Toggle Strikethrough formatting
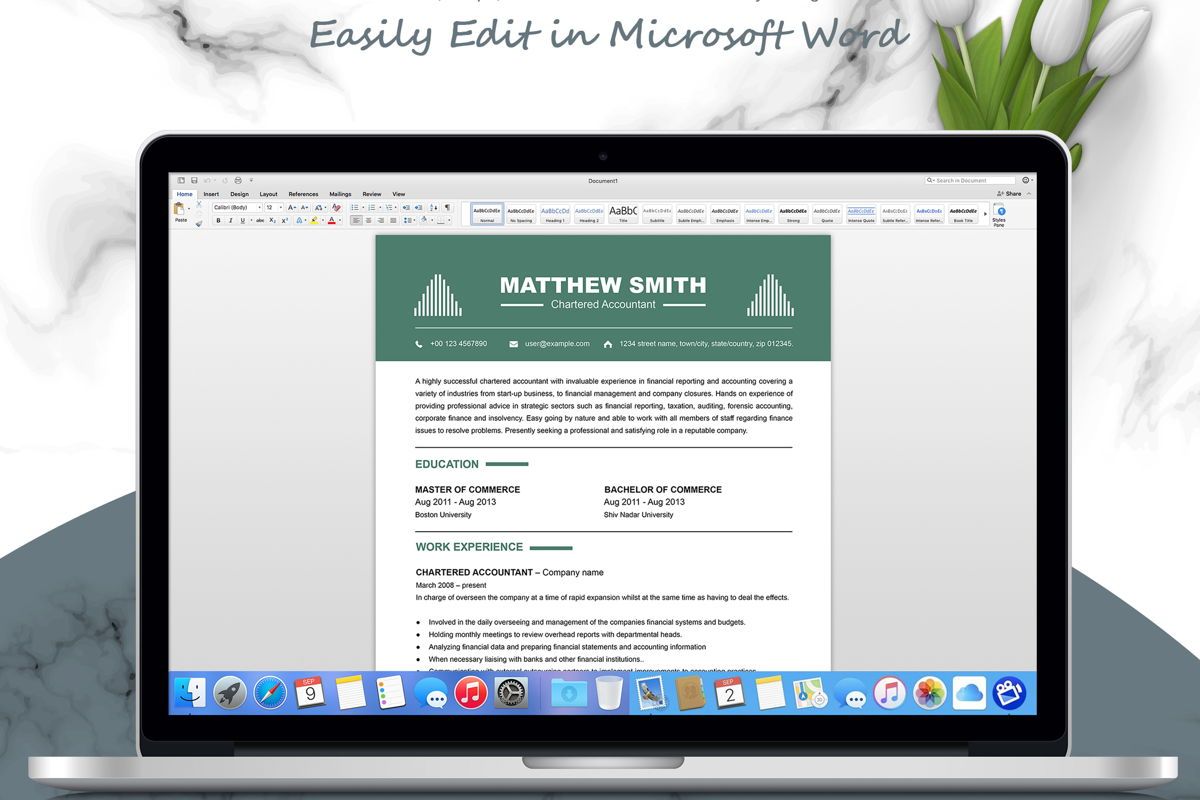 259,220
